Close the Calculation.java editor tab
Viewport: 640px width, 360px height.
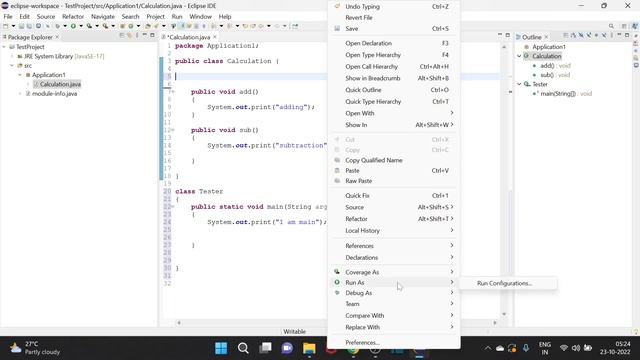point(215,37)
